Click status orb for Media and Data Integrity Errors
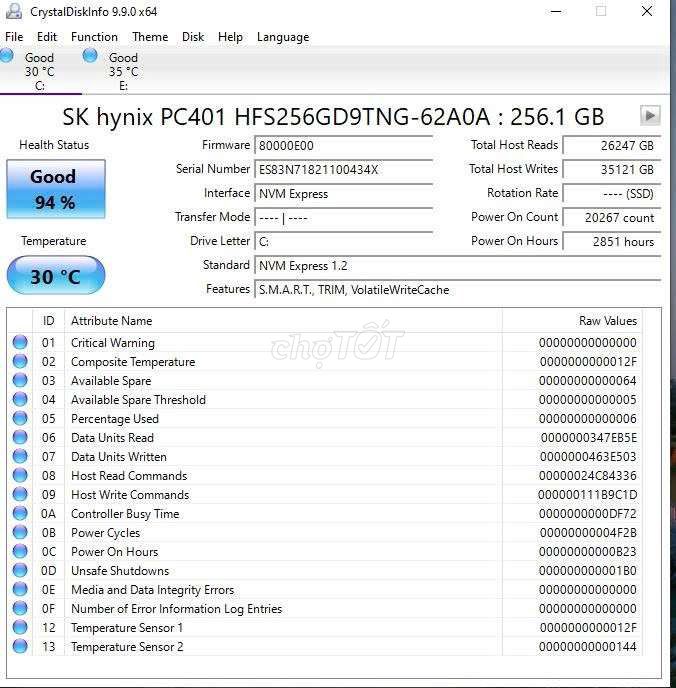The image size is (676, 688). tap(20, 589)
